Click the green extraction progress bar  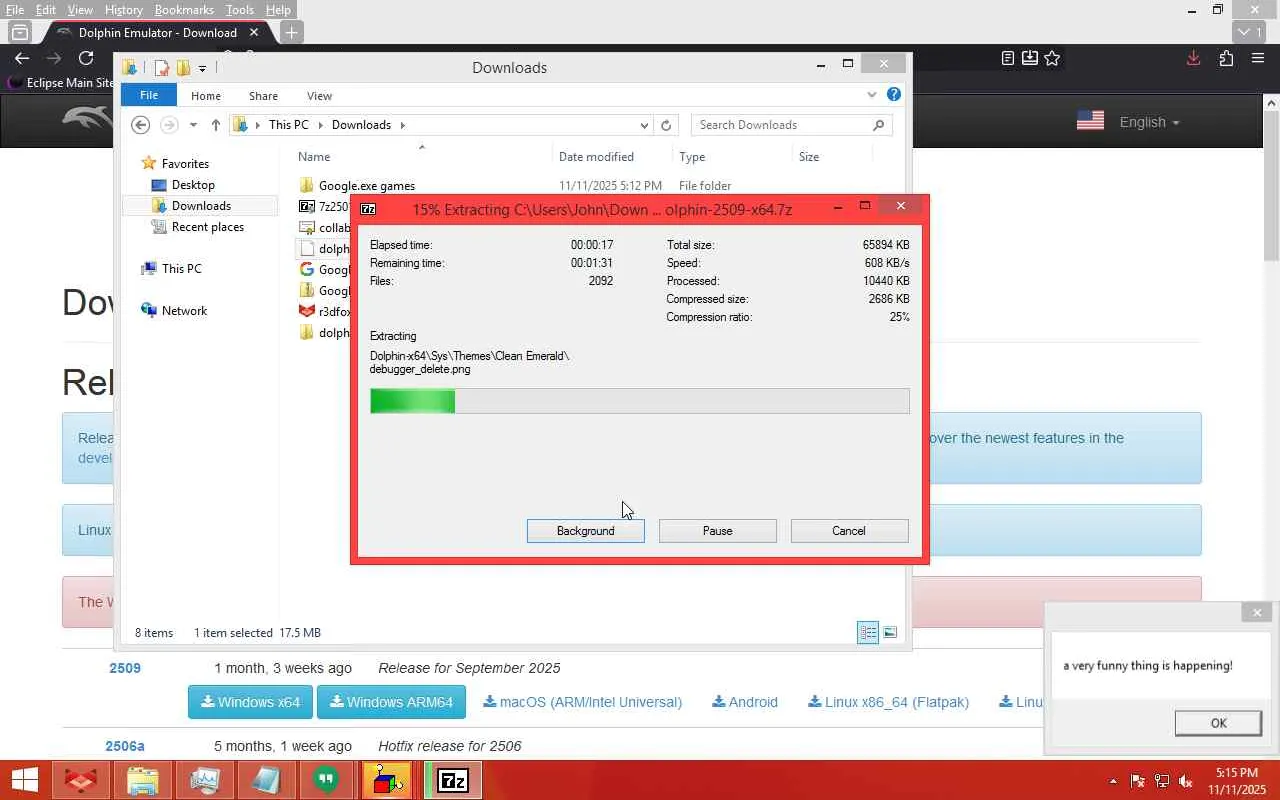pos(639,401)
